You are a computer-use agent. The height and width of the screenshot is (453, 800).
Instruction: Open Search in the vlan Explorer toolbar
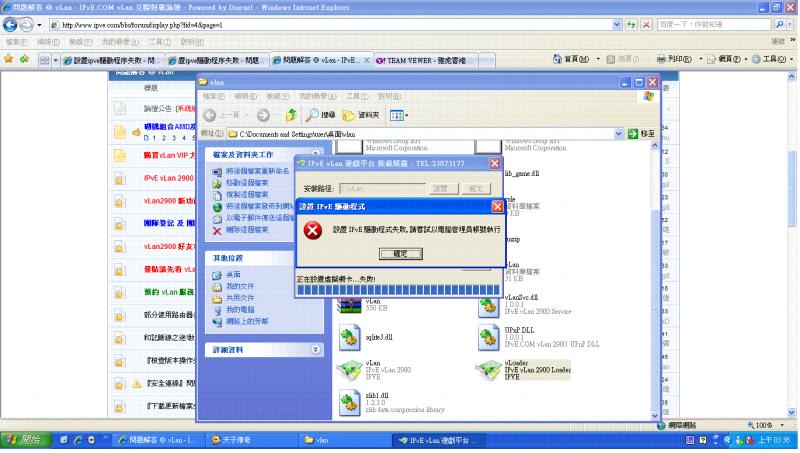pos(320,115)
